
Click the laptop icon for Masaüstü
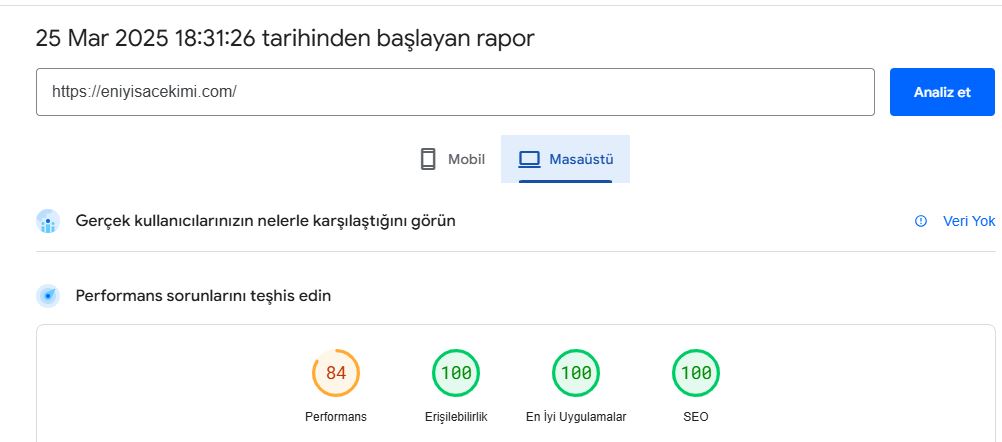[529, 159]
